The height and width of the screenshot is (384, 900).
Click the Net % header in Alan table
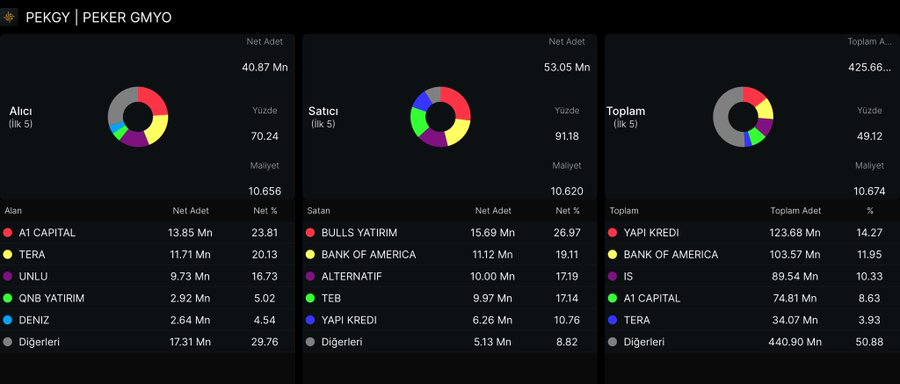[265, 211]
